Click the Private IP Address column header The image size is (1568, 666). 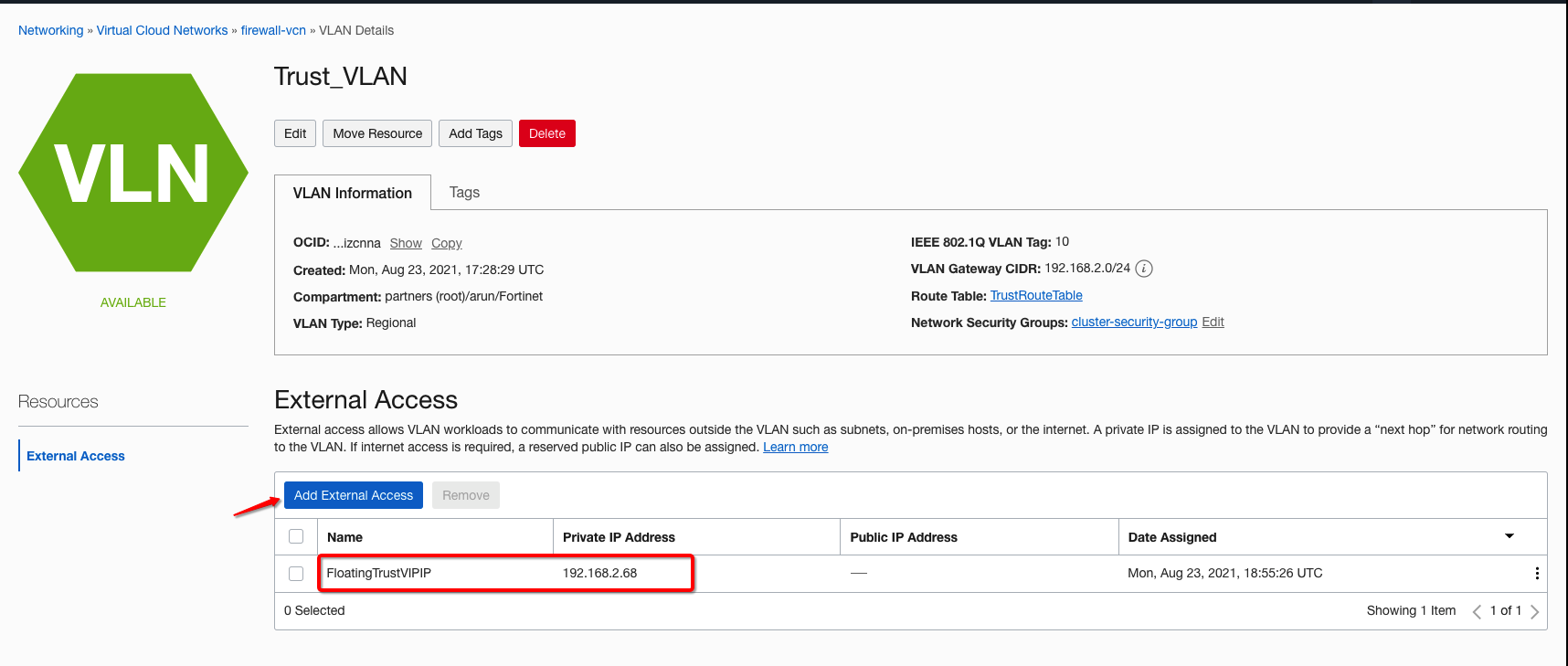619,537
